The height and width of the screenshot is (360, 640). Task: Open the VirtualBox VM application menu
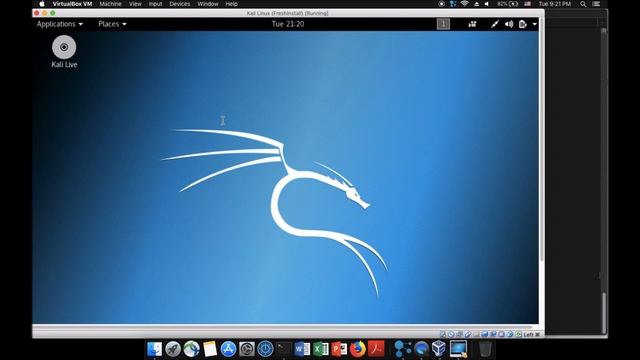coord(72,4)
